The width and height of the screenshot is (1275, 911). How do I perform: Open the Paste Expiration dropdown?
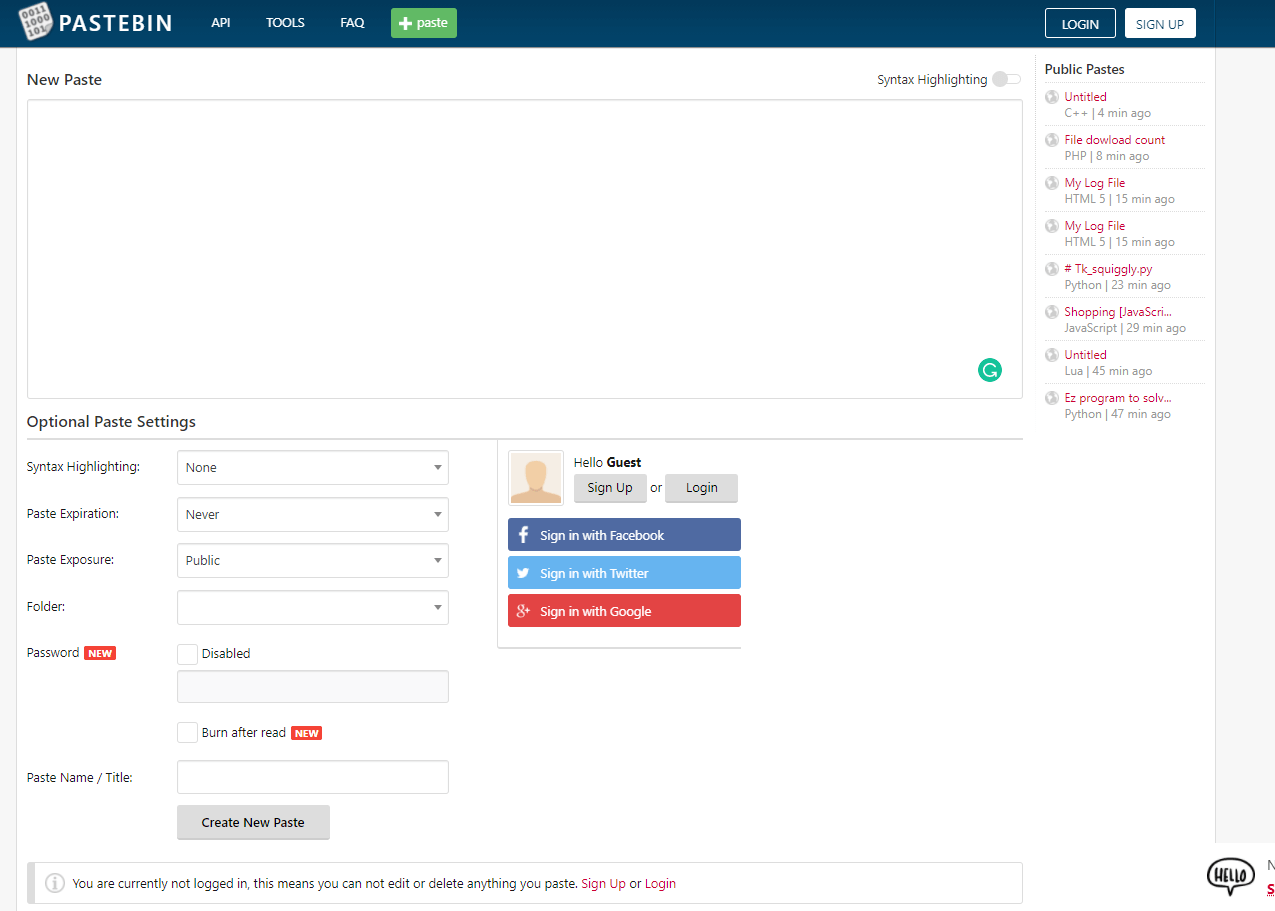tap(312, 514)
